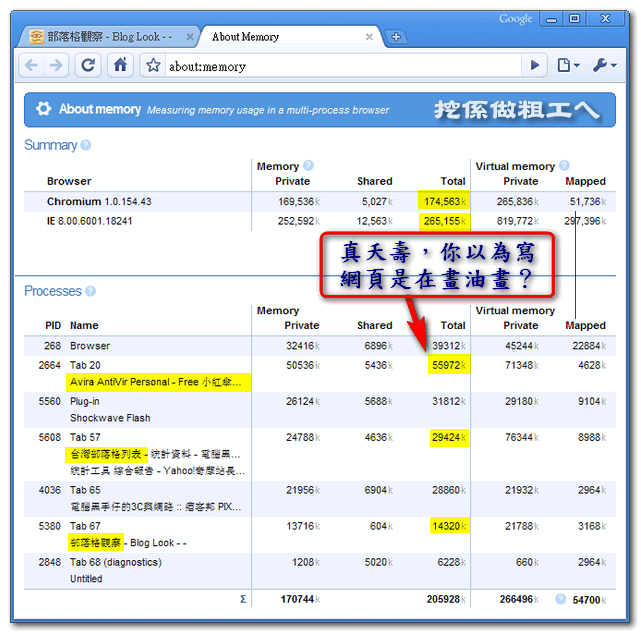The height and width of the screenshot is (634, 641).
Task: Bookmark this page with the star
Action: tap(153, 65)
